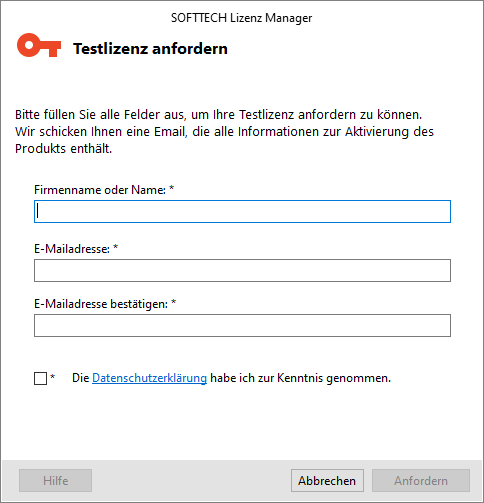This screenshot has width=484, height=503.
Task: Click the text habe ich zur Kenntnis genommen
Action: (x=300, y=378)
